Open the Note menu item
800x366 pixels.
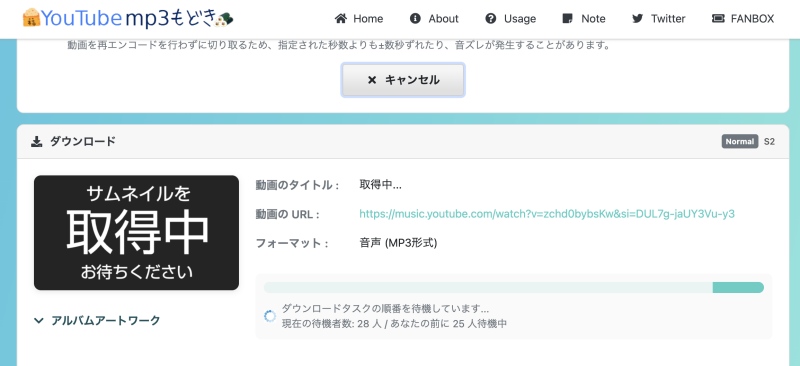pyautogui.click(x=584, y=19)
